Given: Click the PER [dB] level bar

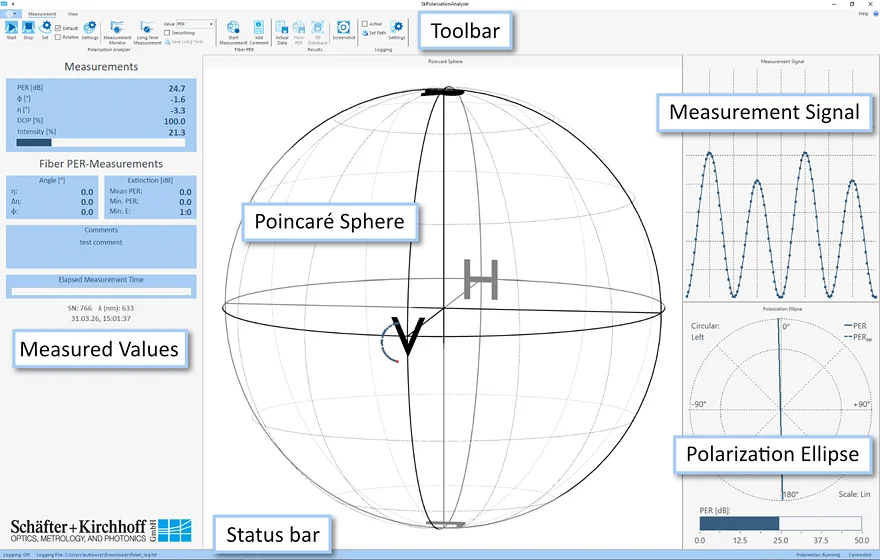Looking at the screenshot, I should (780, 524).
